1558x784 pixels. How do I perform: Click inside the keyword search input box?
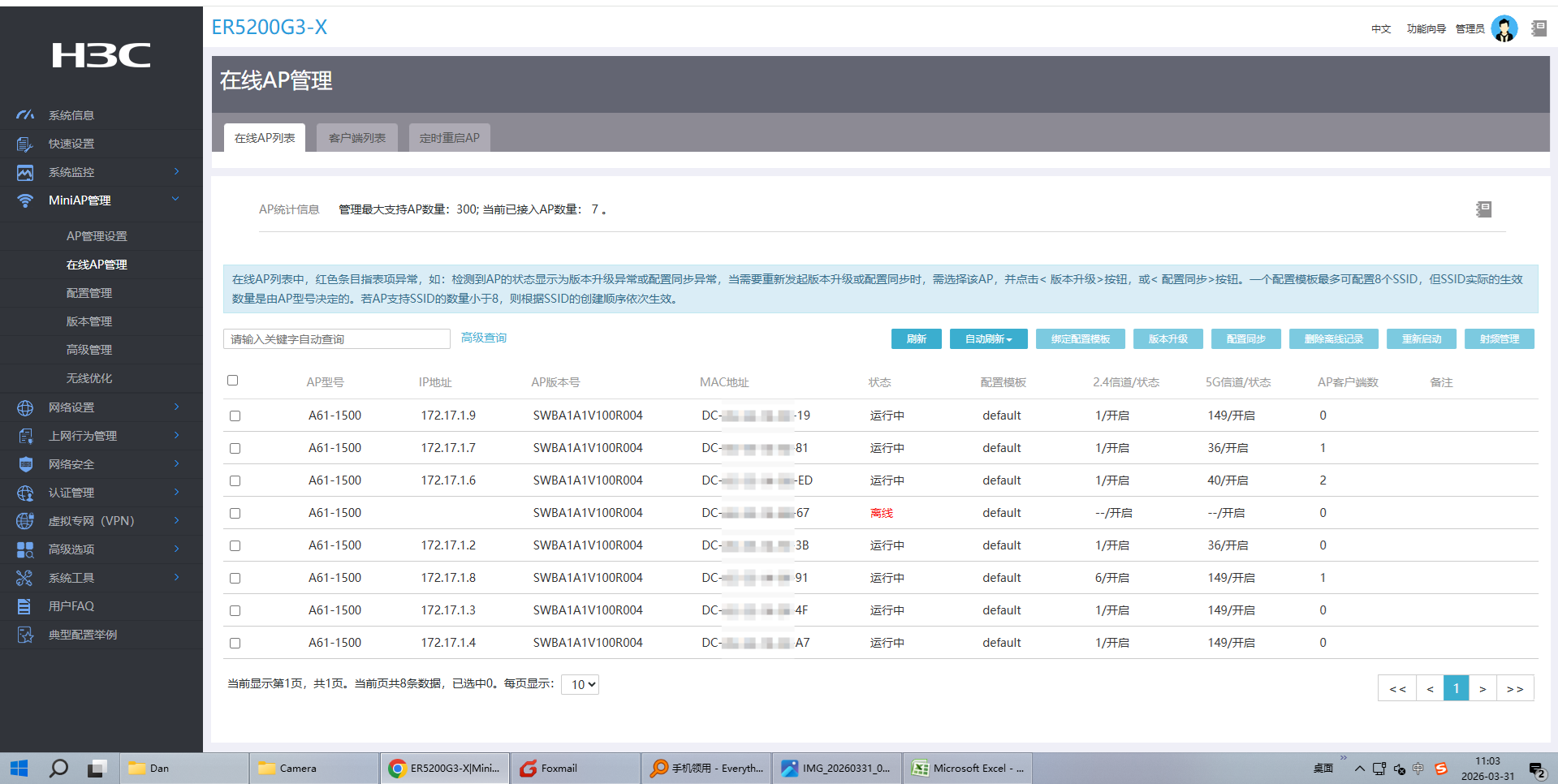tap(337, 338)
